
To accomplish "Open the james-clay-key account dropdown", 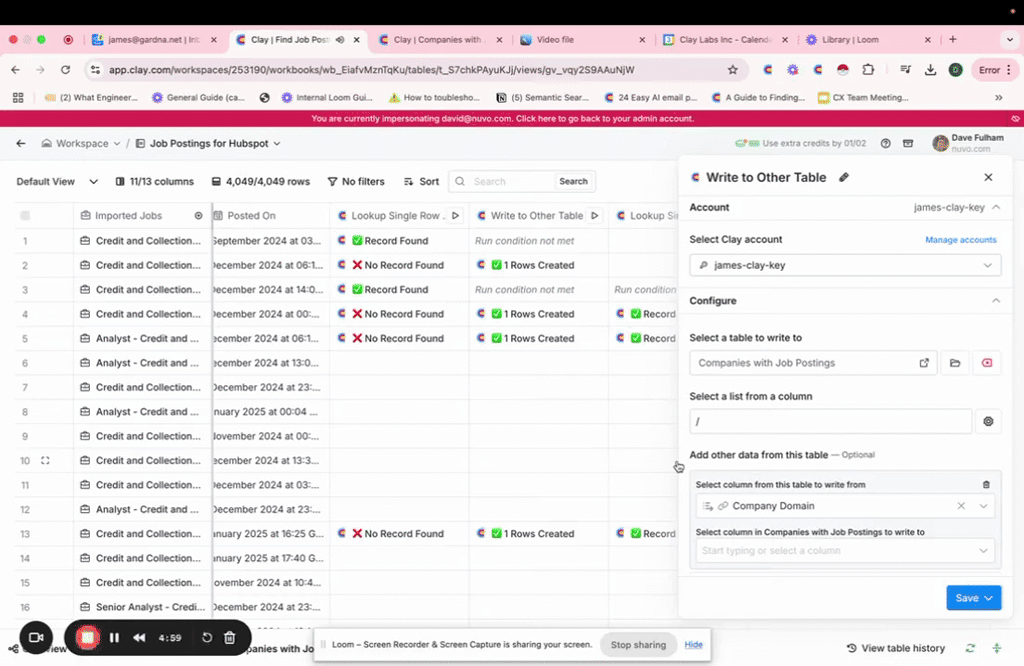I will tap(844, 265).
